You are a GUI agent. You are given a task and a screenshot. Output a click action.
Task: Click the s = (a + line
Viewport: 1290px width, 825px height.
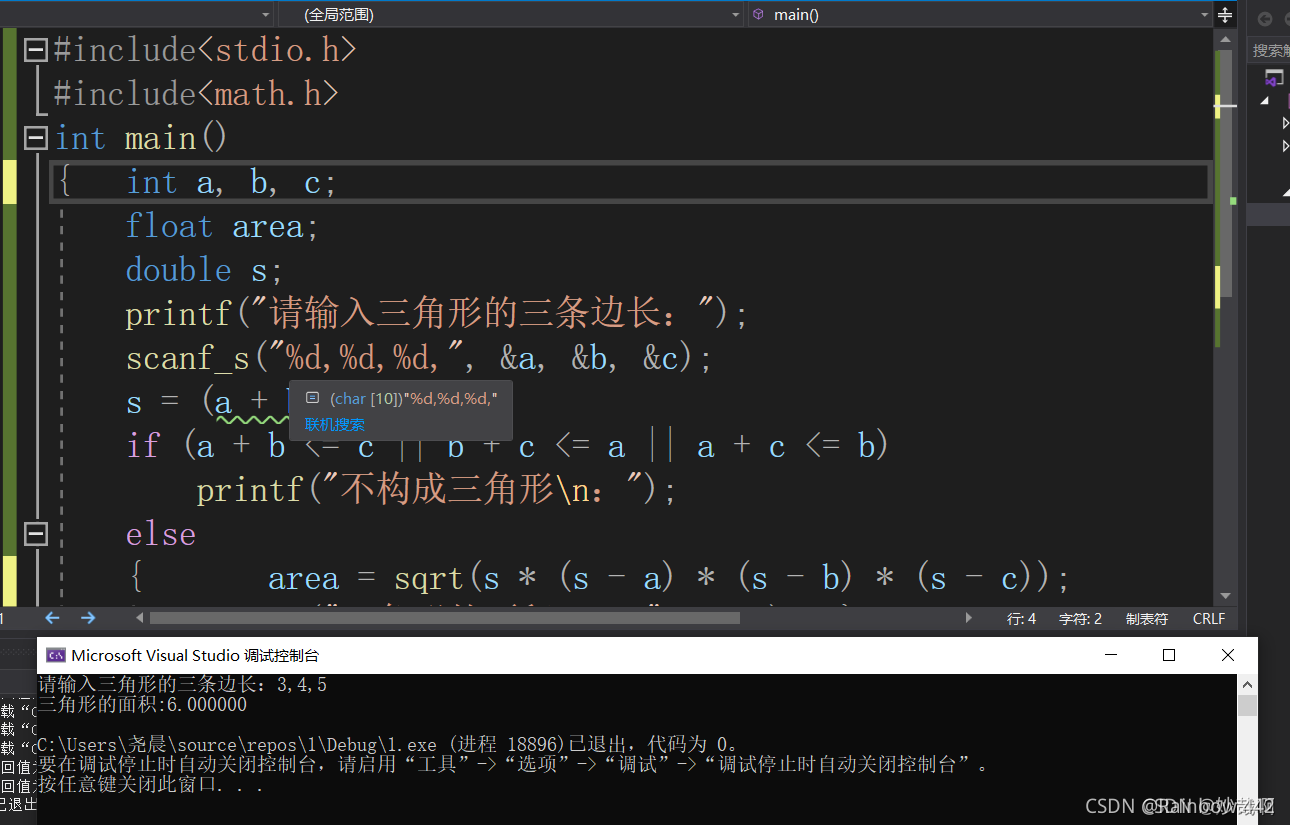coord(207,403)
